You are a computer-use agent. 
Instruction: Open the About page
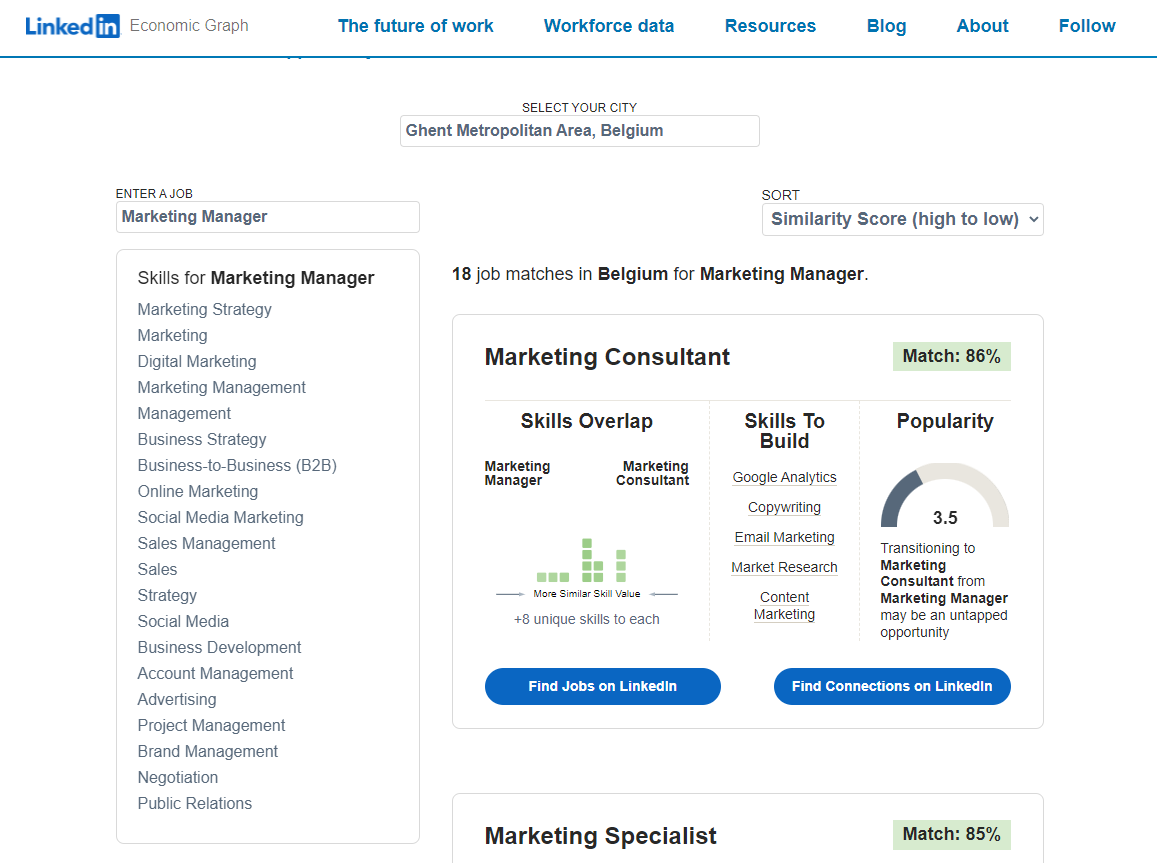tap(982, 26)
